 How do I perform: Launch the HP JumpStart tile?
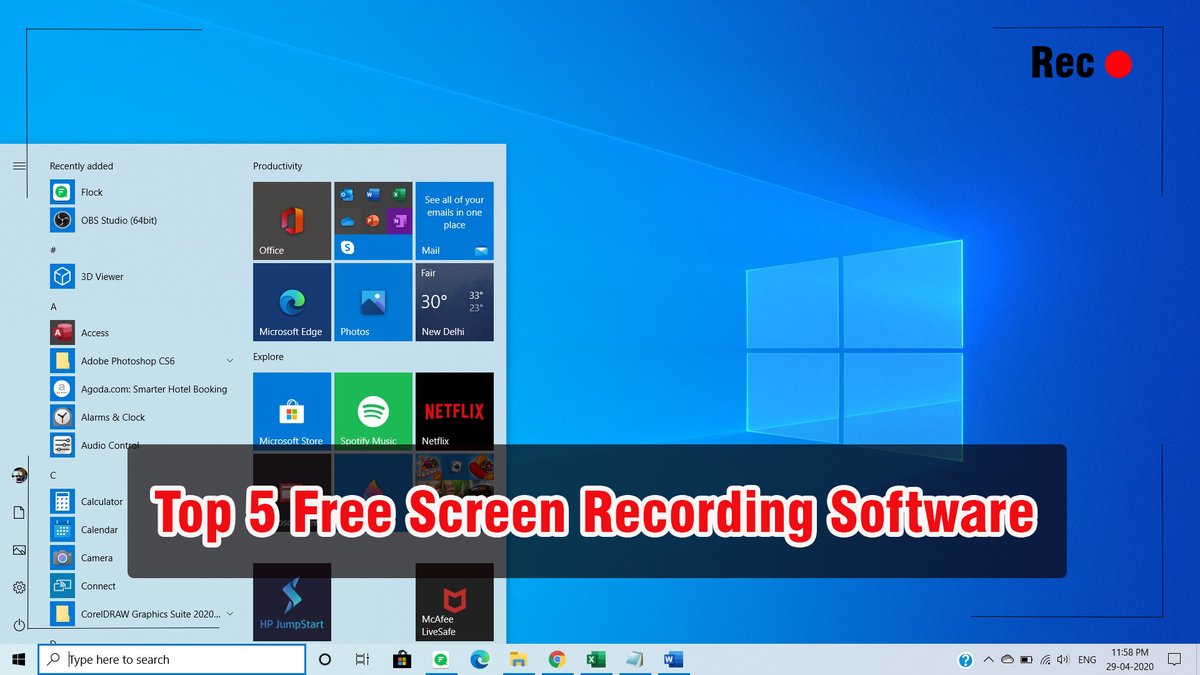tap(292, 602)
